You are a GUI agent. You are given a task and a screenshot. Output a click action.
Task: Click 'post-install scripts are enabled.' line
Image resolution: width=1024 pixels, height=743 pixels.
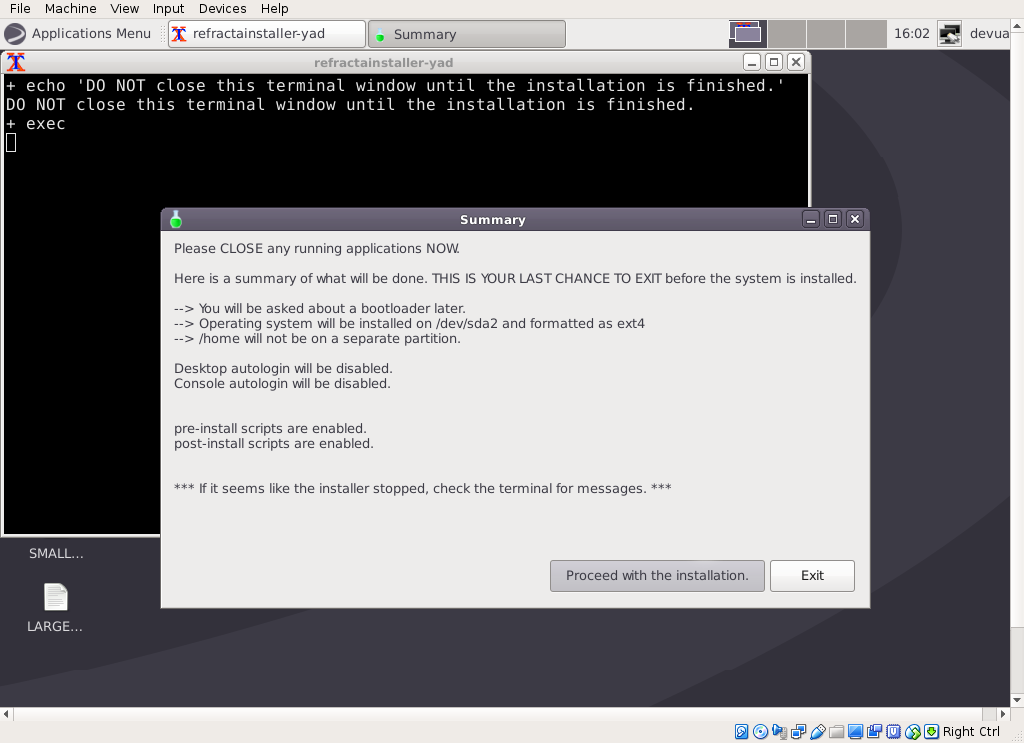point(274,444)
